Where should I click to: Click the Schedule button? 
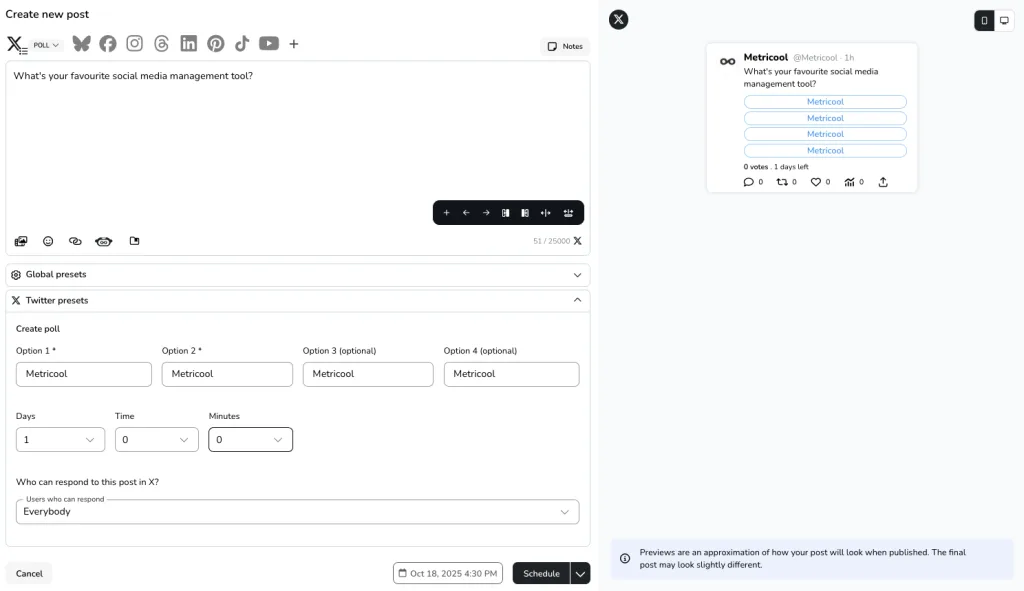pyautogui.click(x=540, y=573)
